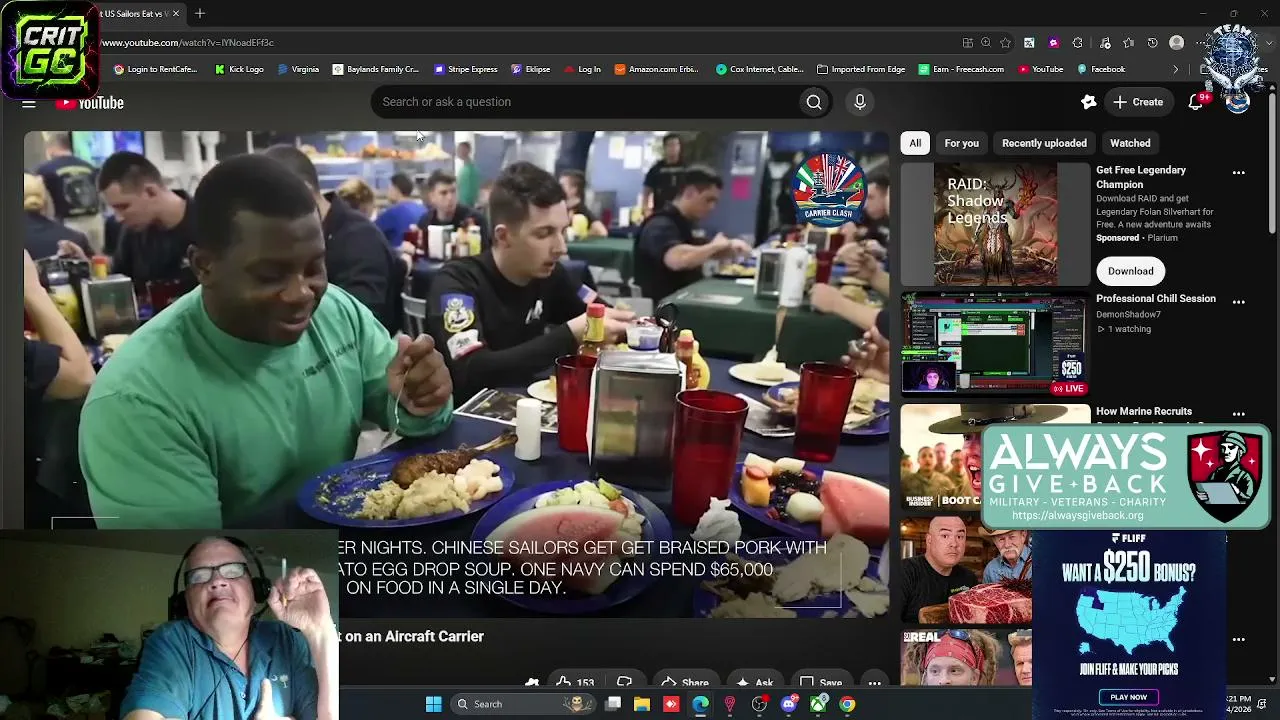Expand the bookmarks bar overflow chevron

(1176, 70)
